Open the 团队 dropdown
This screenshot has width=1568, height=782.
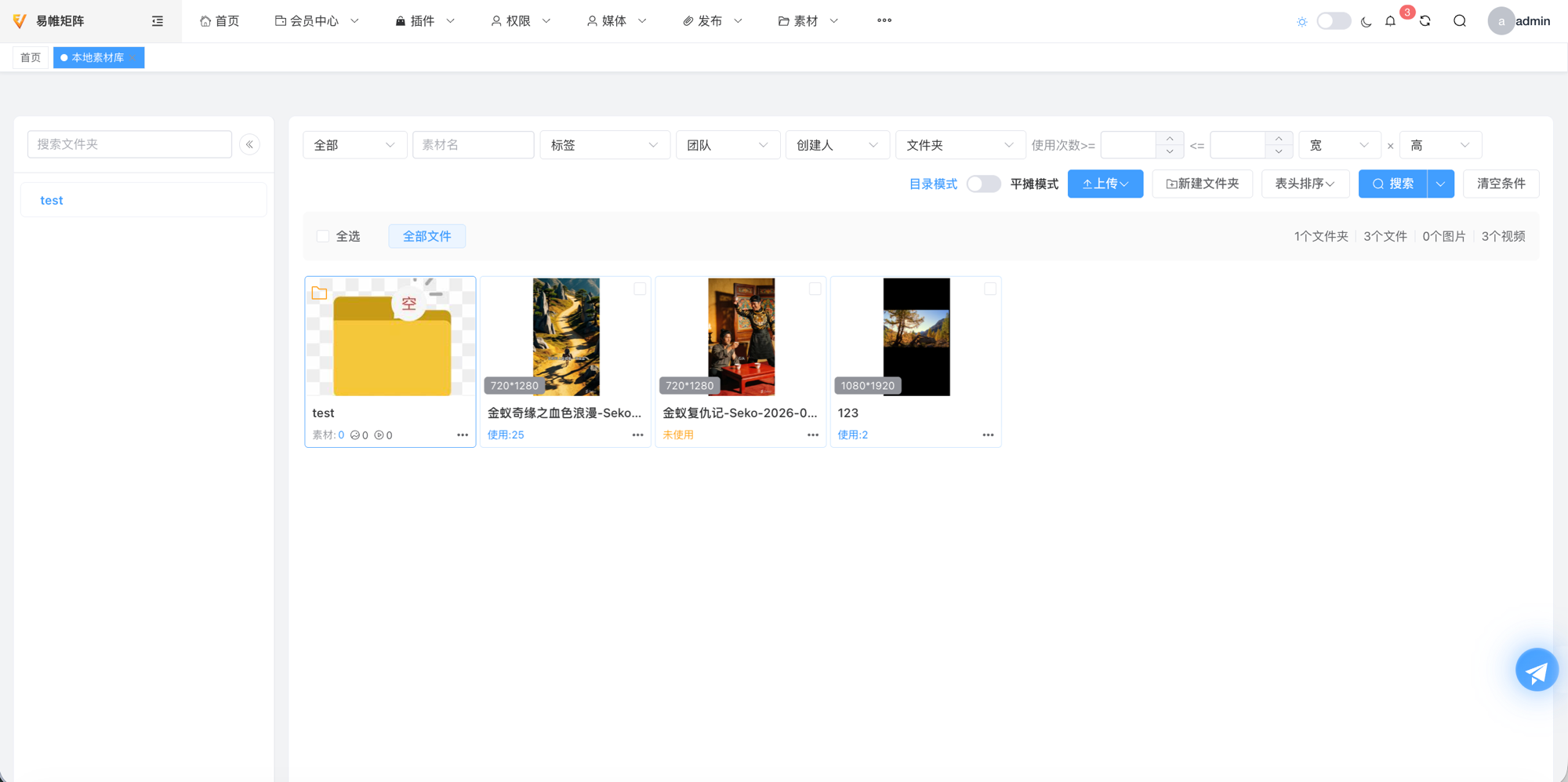728,145
